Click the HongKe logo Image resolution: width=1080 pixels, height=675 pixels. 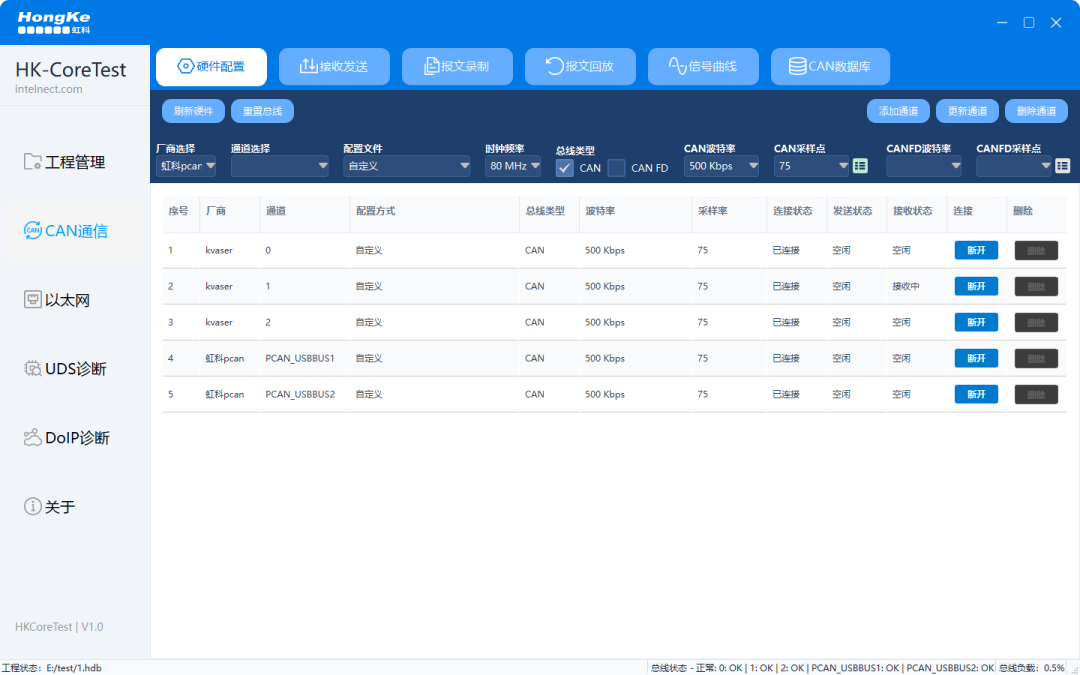click(54, 22)
